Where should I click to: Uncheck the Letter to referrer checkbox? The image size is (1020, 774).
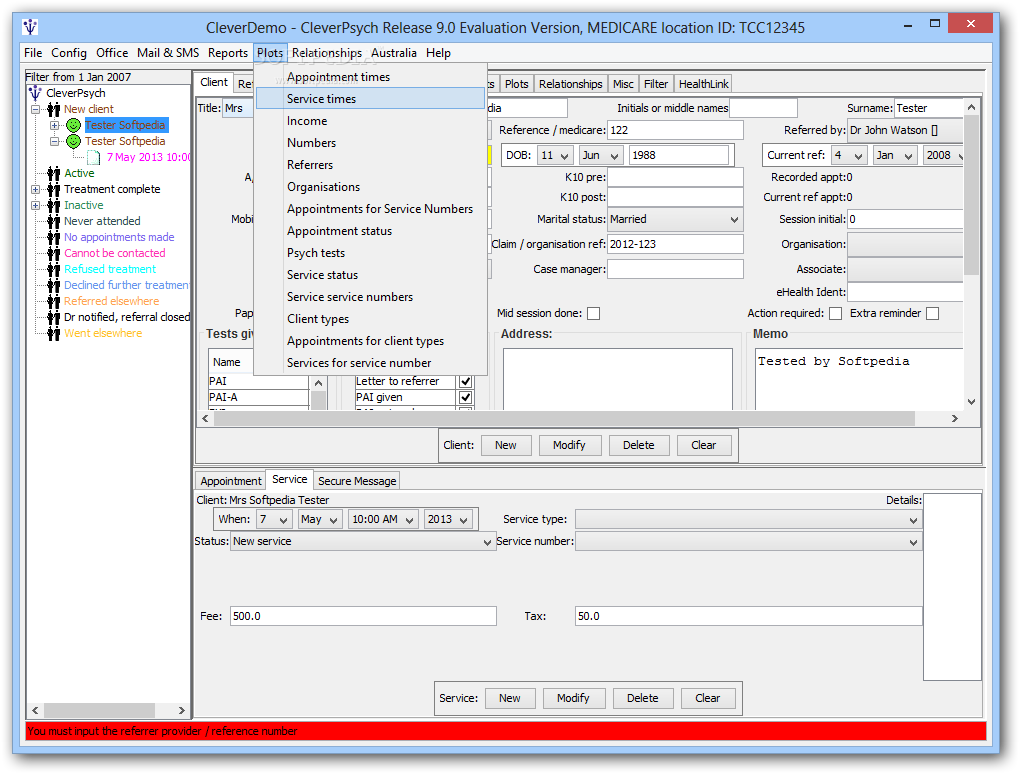pos(465,381)
